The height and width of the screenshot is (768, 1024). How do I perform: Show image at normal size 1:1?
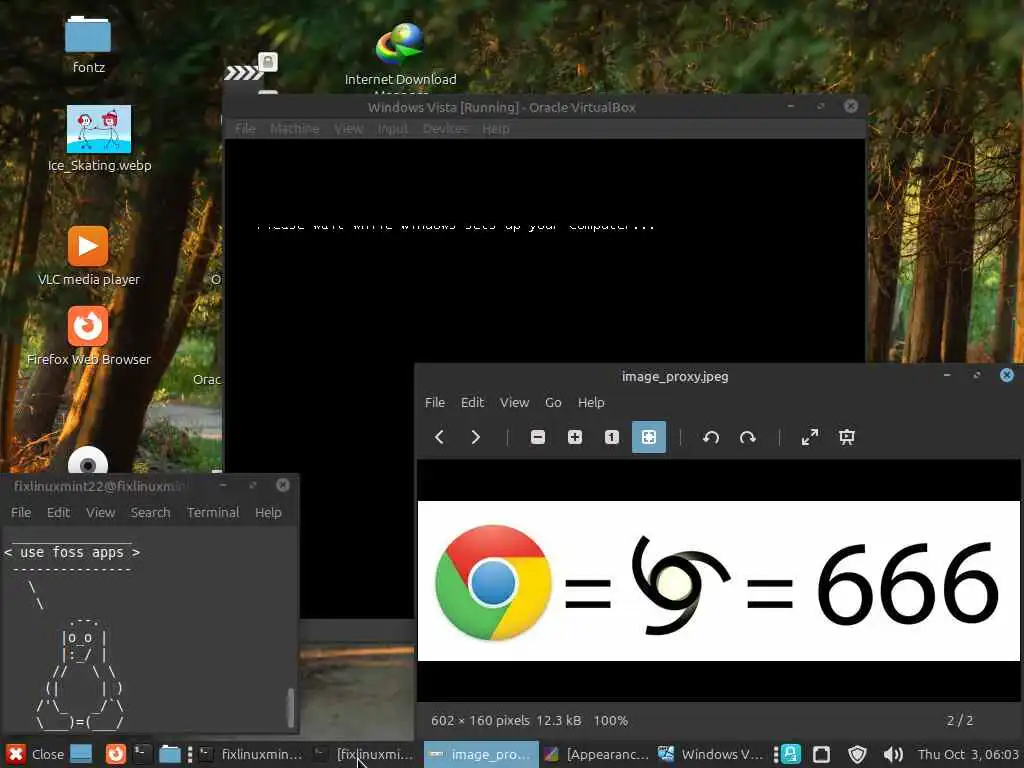[611, 437]
